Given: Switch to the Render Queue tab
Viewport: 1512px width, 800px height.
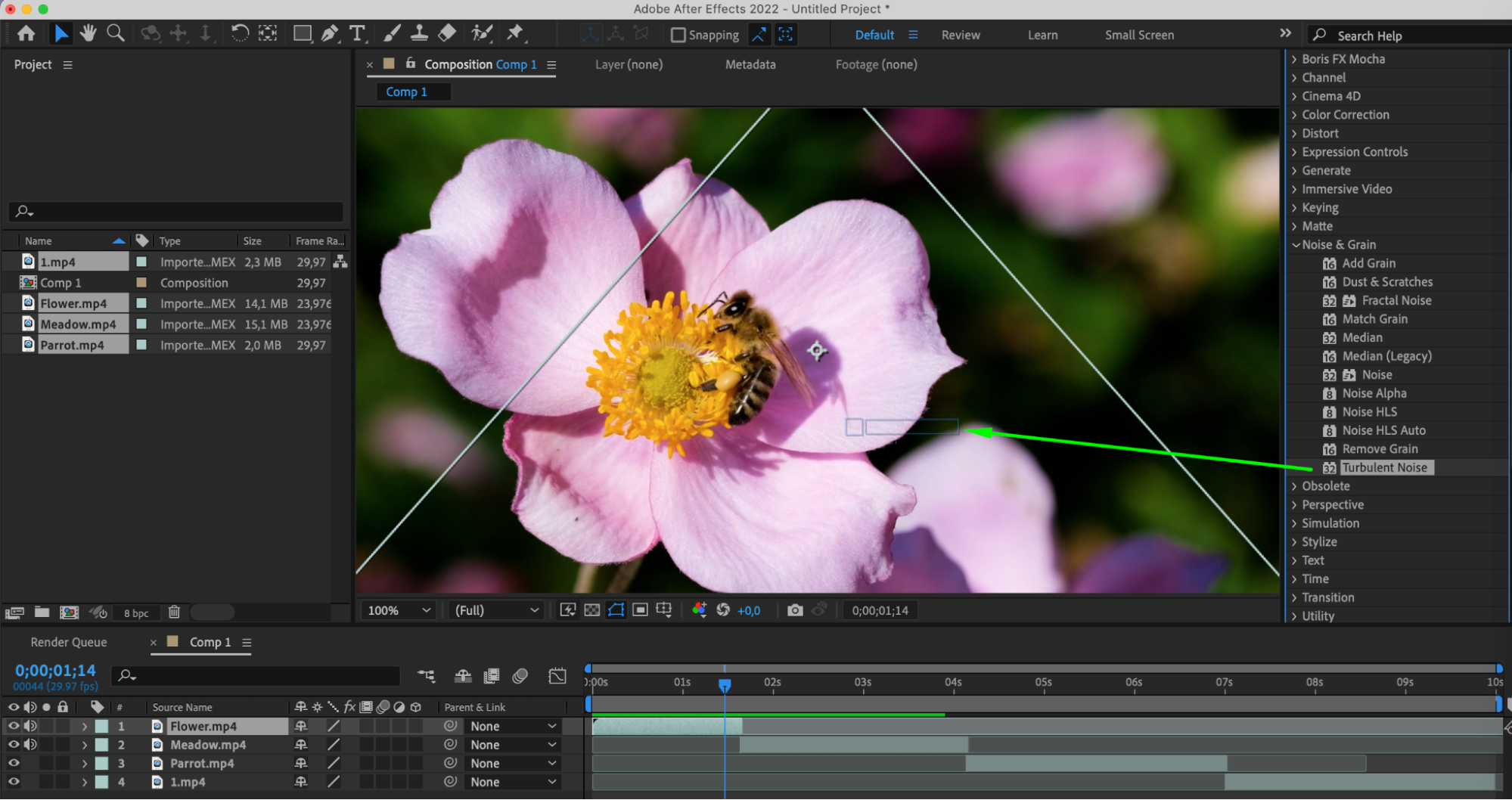Looking at the screenshot, I should point(69,642).
